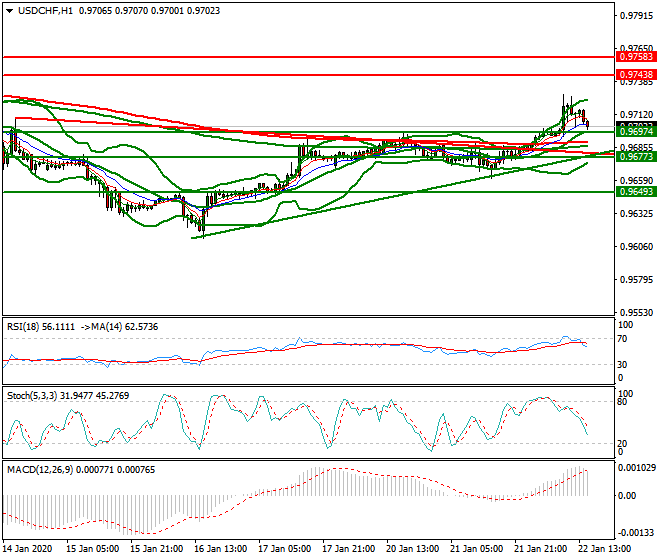
Task: Click the 0.95530 price scale value
Action: pos(636,313)
